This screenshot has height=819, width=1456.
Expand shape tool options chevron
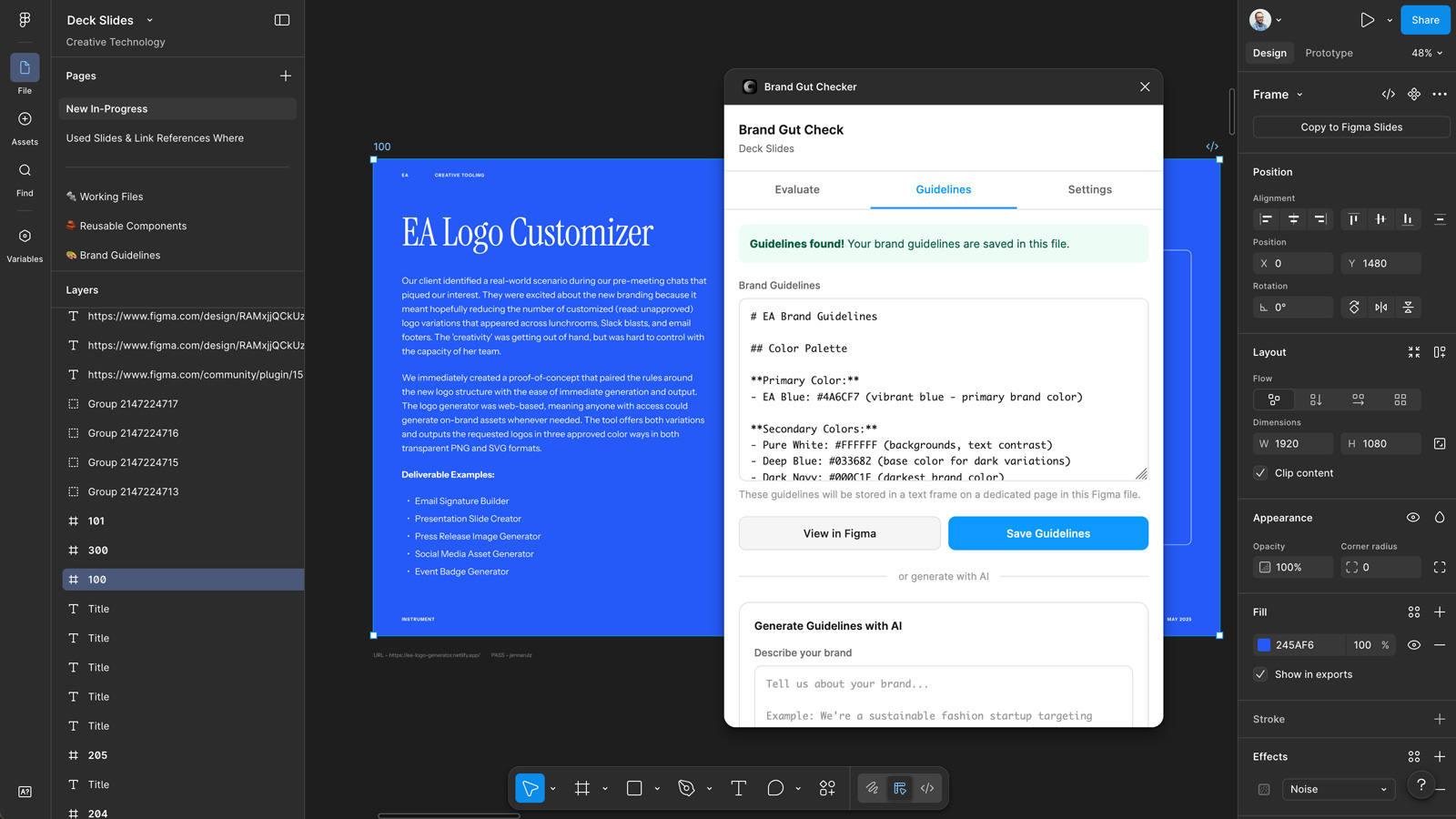pyautogui.click(x=657, y=789)
